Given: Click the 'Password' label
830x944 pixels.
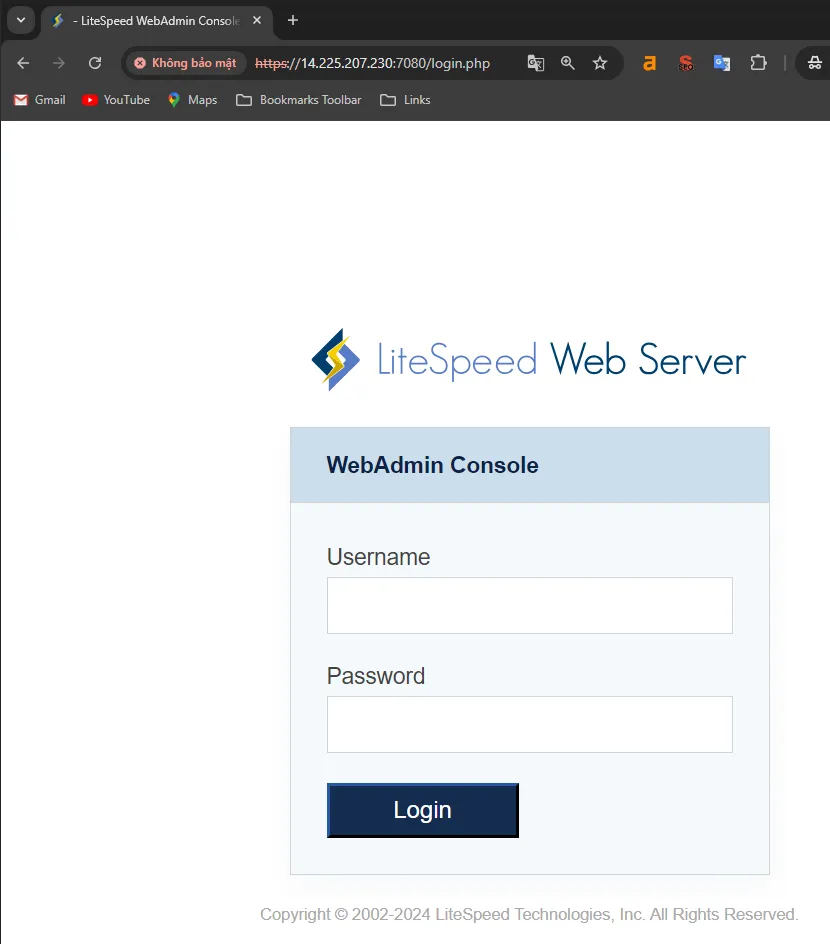Looking at the screenshot, I should 376,676.
